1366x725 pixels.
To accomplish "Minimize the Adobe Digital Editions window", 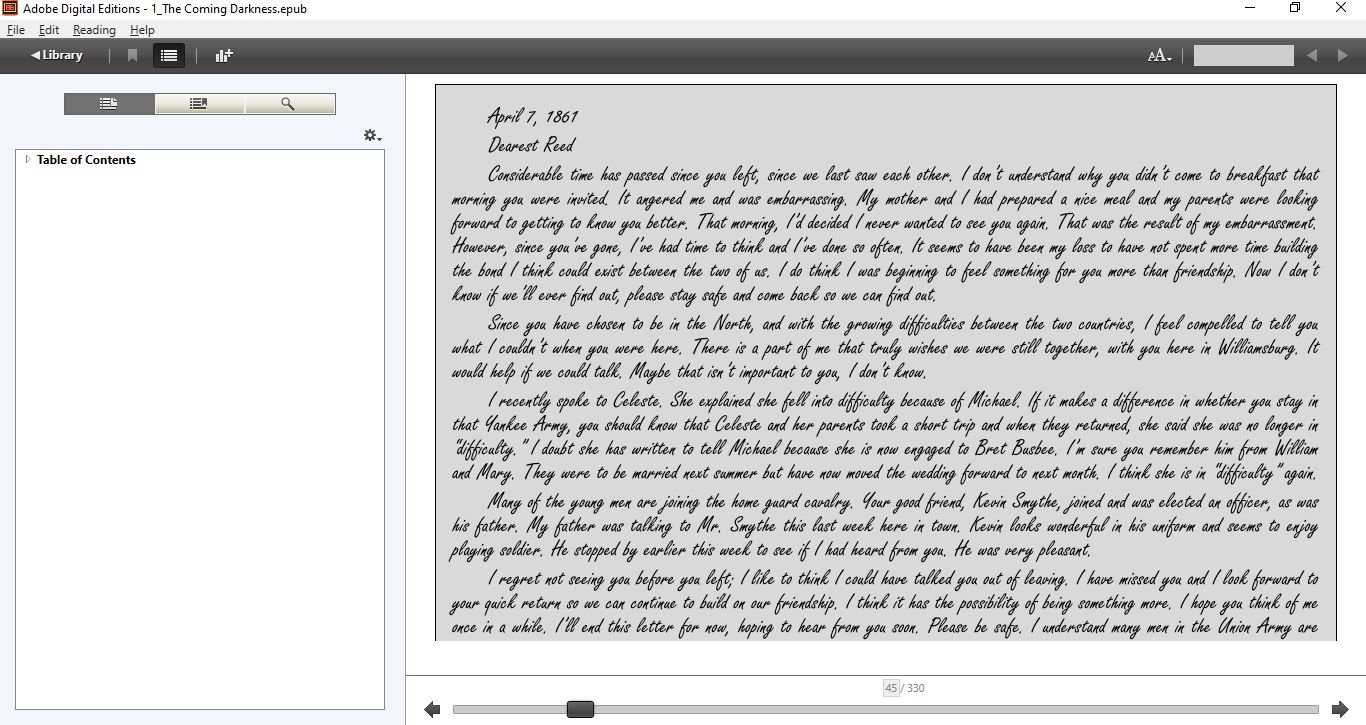I will pyautogui.click(x=1249, y=9).
